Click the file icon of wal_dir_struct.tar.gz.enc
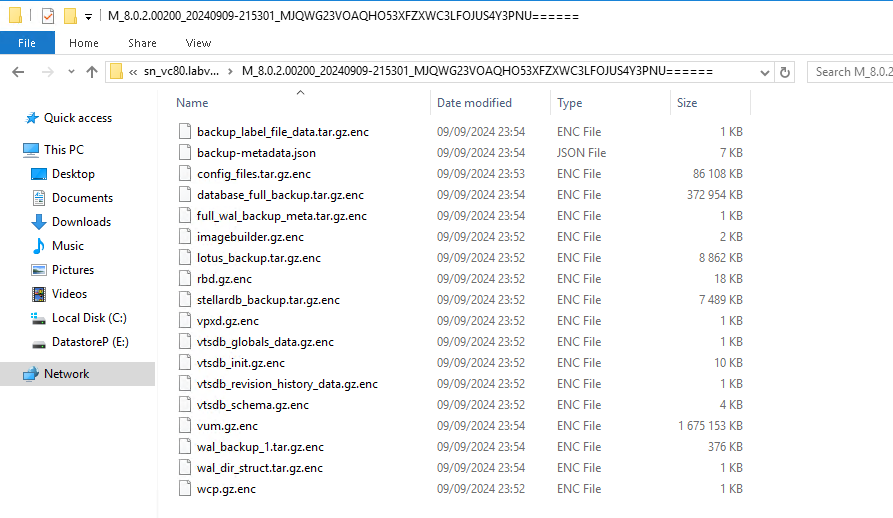This screenshot has height=518, width=893. (185, 468)
